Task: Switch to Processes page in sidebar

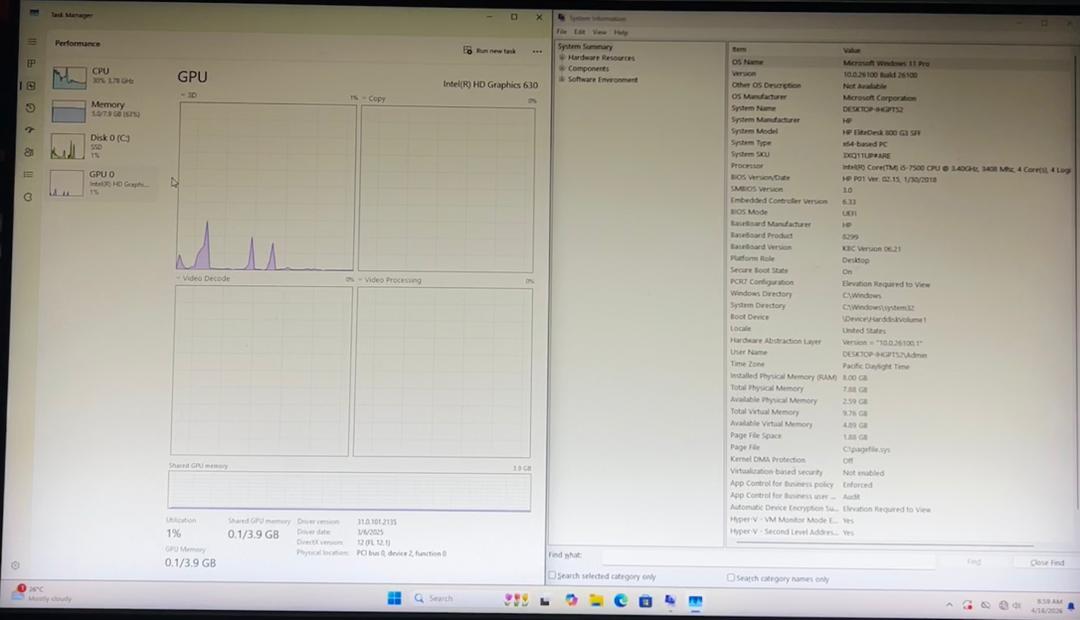Action: click(32, 64)
